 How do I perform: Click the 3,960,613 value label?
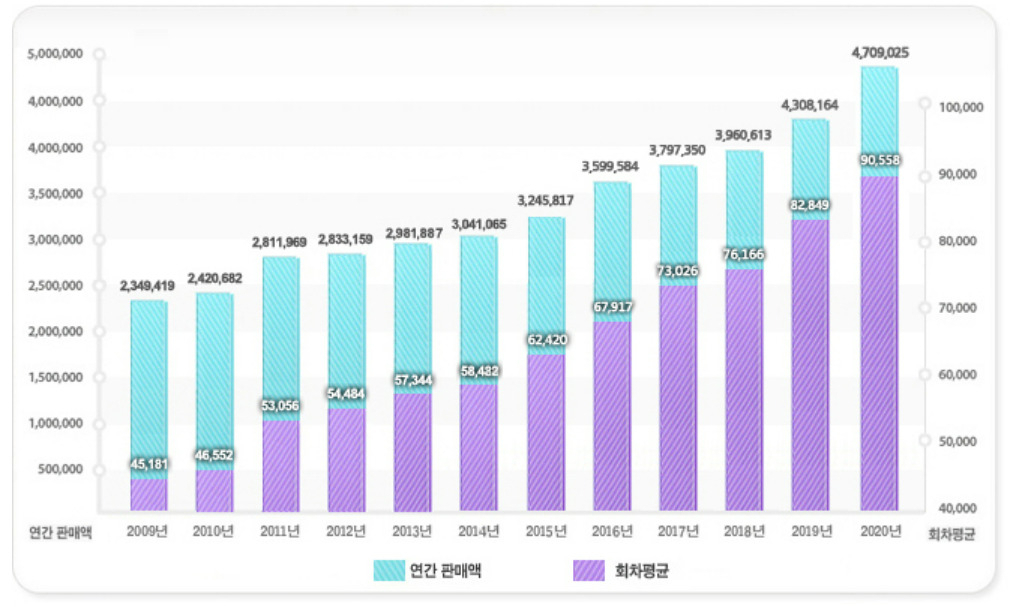pos(743,135)
